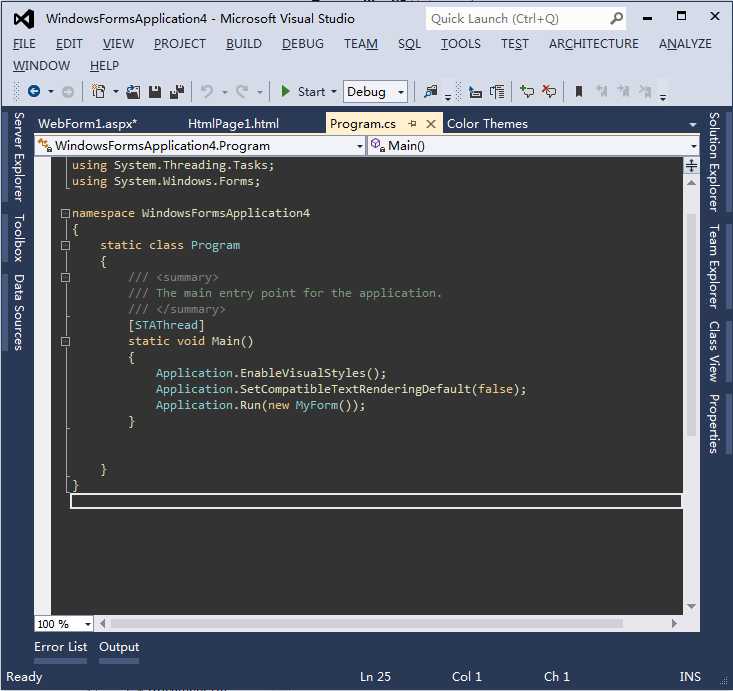Clear all bookmarks icon
This screenshot has width=733, height=691.
coord(645,91)
